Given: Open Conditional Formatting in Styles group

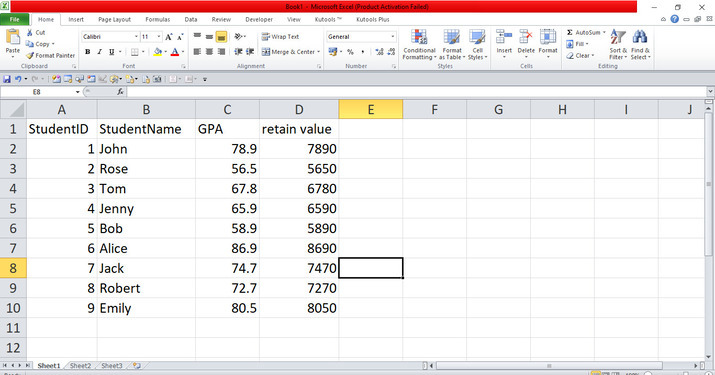Looking at the screenshot, I should pos(419,44).
